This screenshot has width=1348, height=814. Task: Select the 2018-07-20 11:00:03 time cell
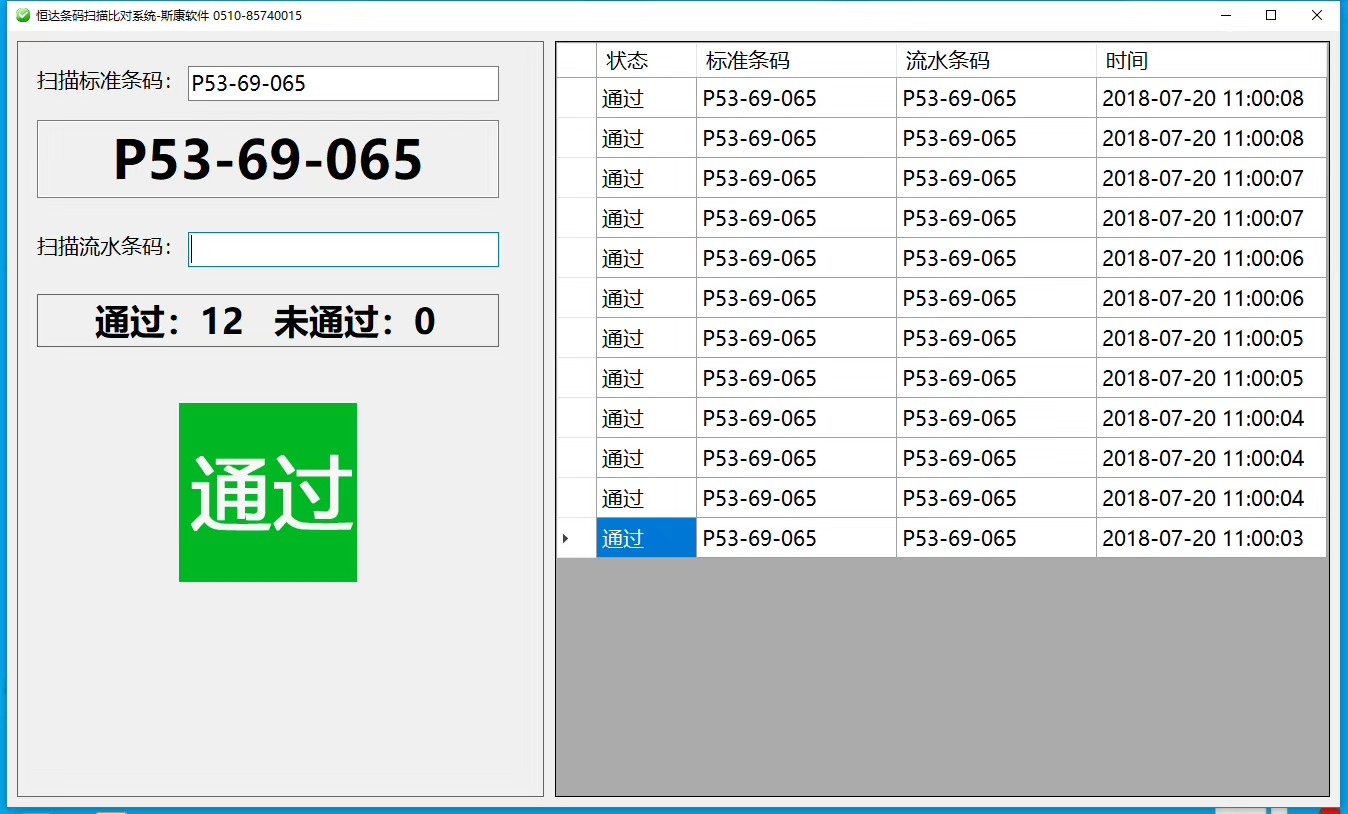tap(1211, 538)
